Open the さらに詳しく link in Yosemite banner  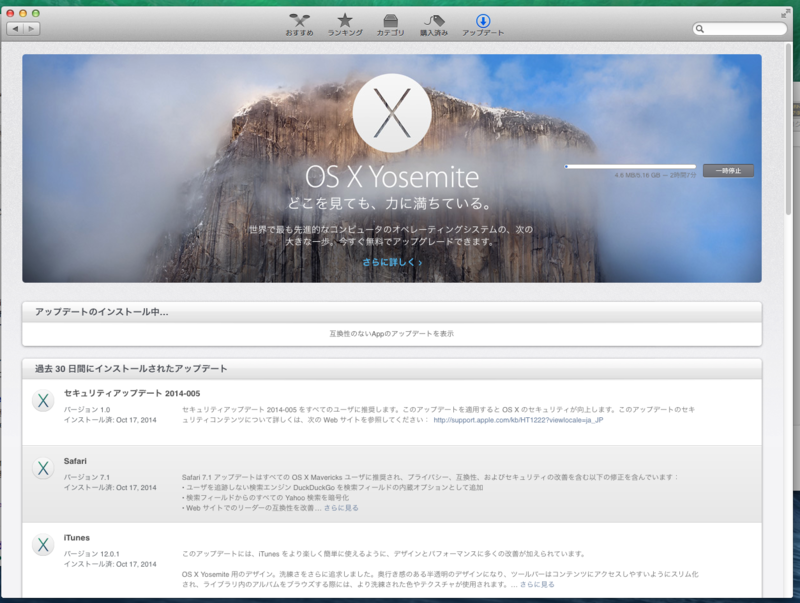(392, 262)
